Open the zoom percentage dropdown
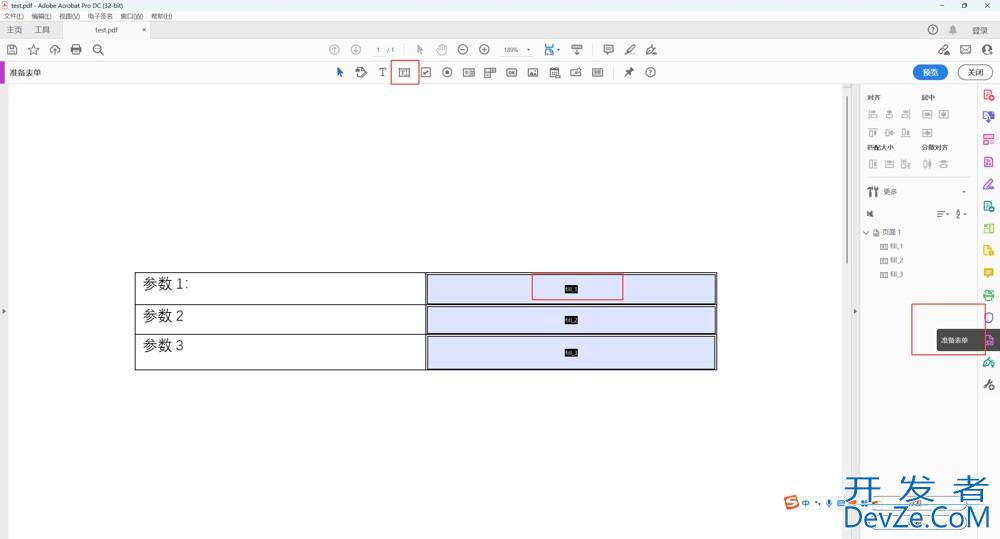This screenshot has height=539, width=1000. (x=528, y=50)
